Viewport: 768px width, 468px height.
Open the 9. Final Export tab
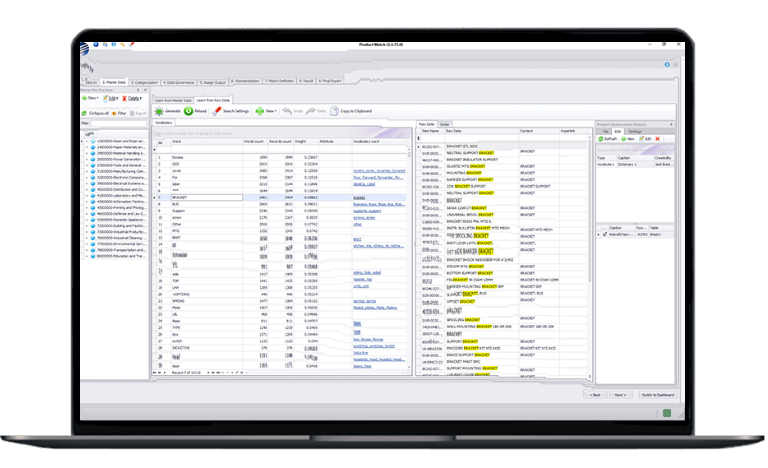coord(330,81)
